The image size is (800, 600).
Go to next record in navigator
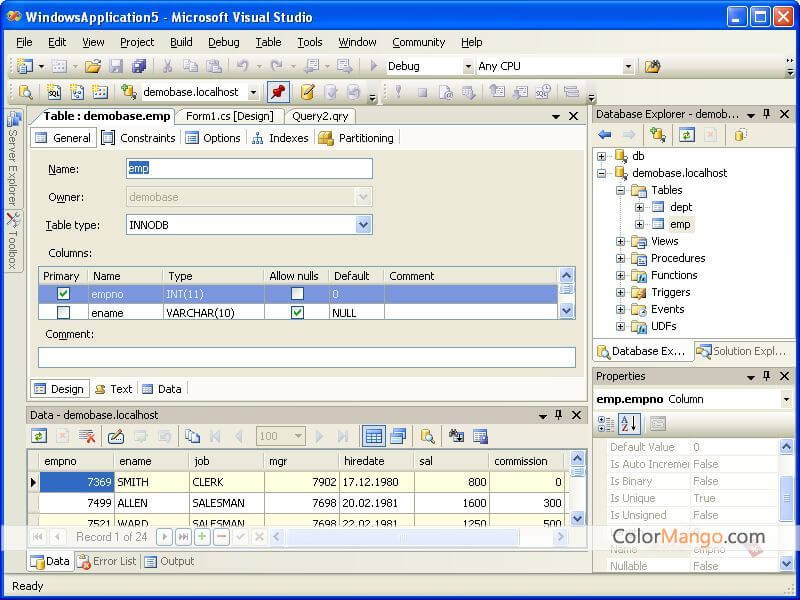pos(164,537)
